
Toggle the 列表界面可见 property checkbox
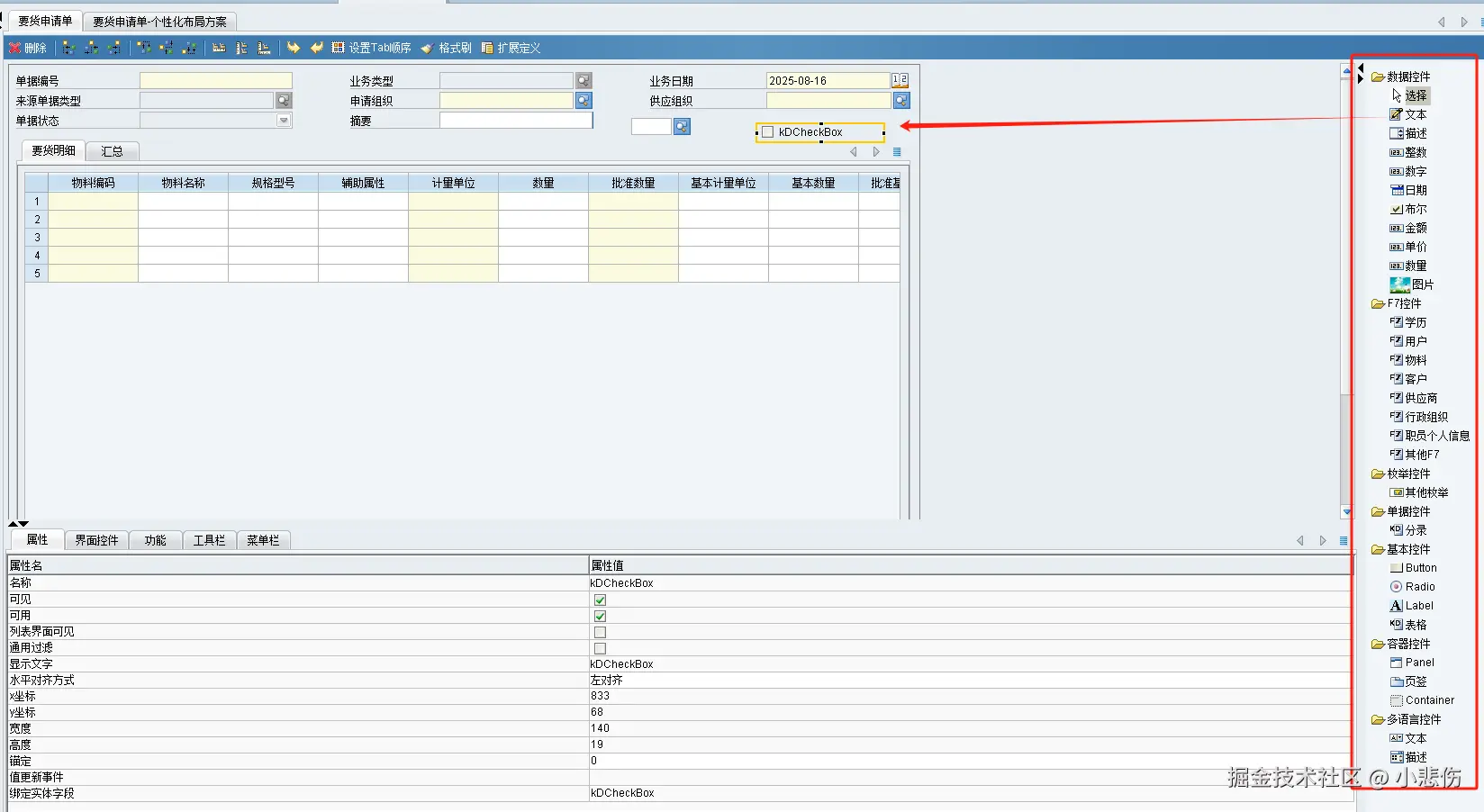600,632
